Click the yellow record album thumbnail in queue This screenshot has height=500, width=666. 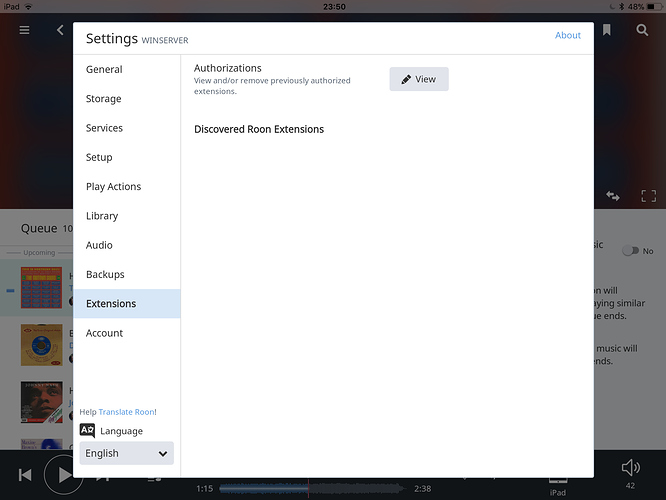coord(42,345)
